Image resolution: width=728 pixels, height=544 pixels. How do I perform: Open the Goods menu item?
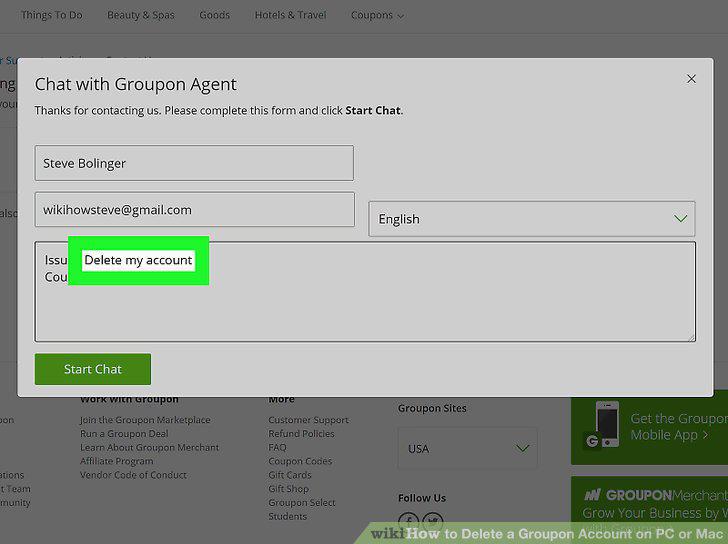[214, 15]
